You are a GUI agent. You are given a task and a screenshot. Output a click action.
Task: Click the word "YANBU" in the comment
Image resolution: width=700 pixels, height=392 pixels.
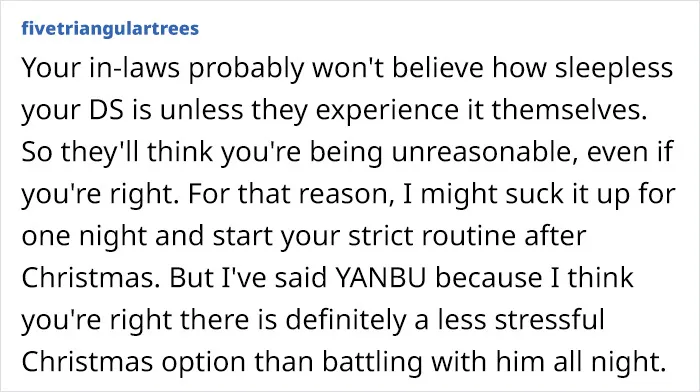click(x=381, y=278)
